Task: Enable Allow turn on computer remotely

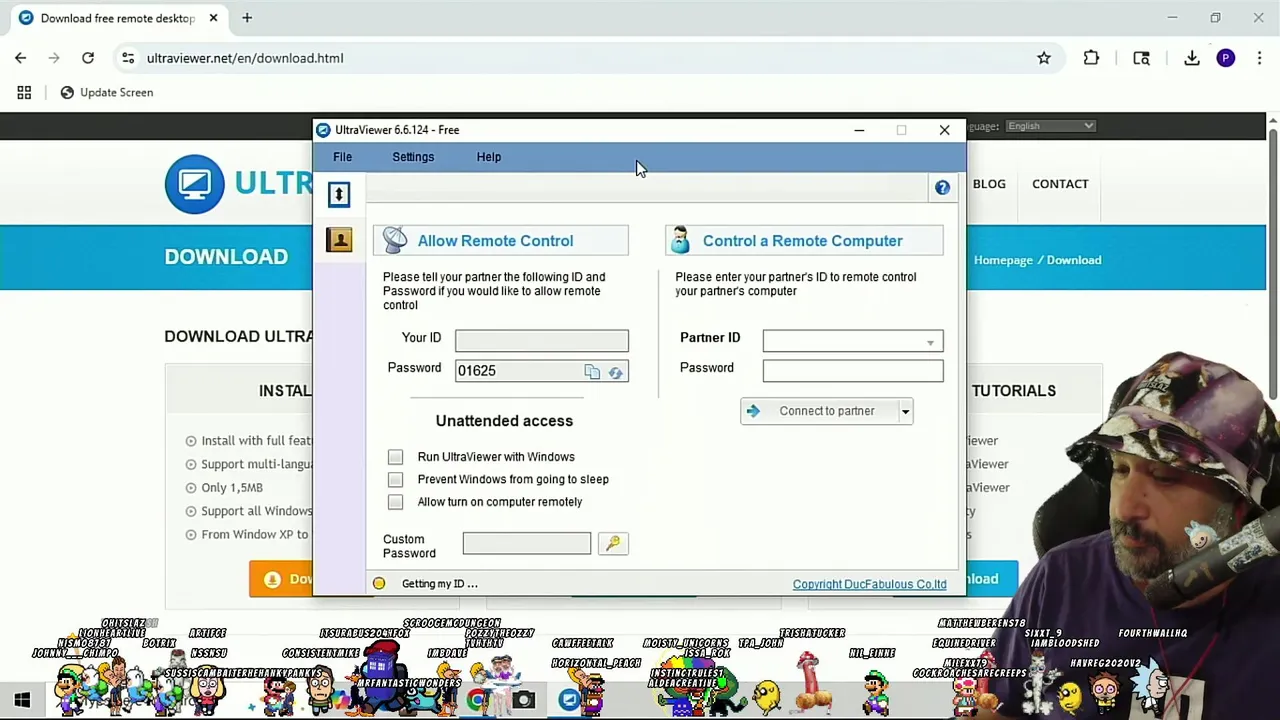Action: [x=395, y=502]
